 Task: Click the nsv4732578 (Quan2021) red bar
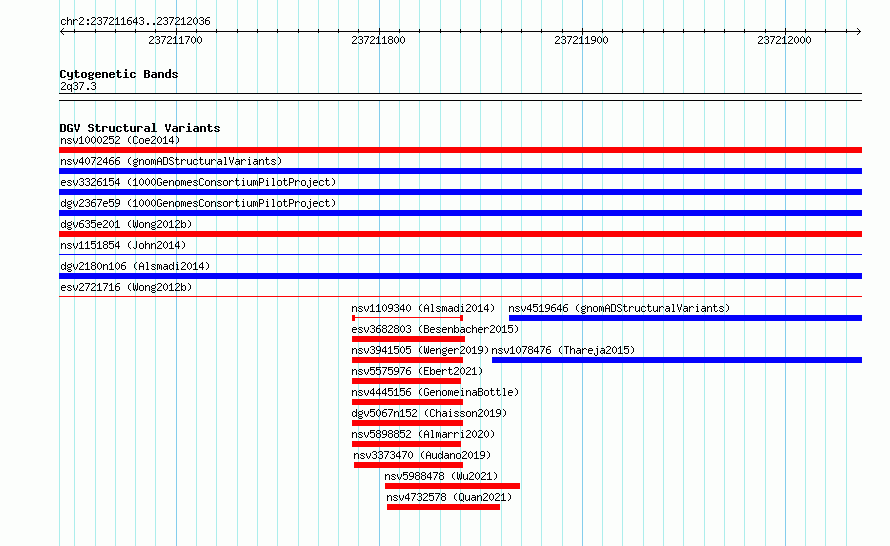pos(443,507)
